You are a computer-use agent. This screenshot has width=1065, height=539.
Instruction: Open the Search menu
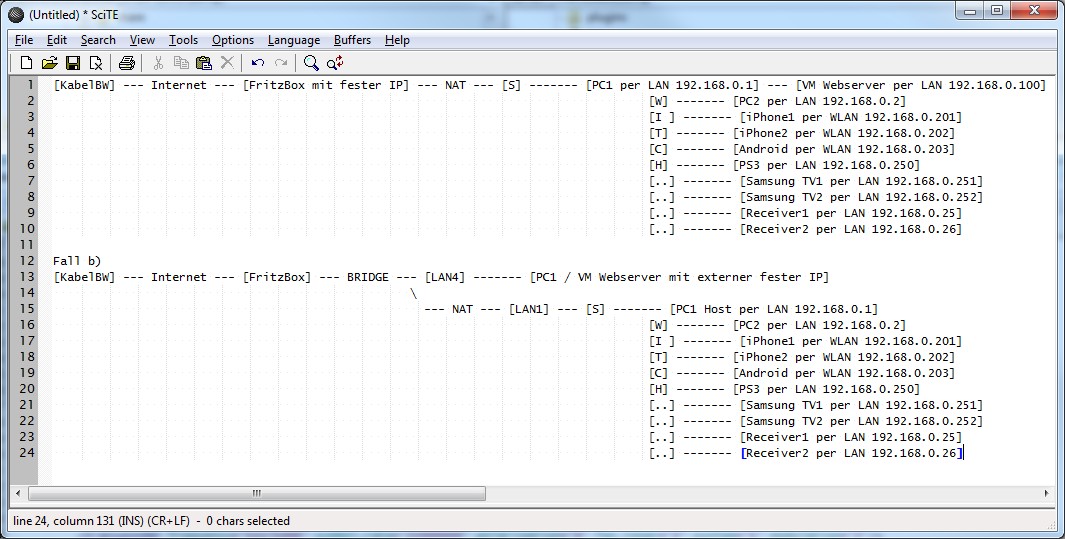coord(98,40)
